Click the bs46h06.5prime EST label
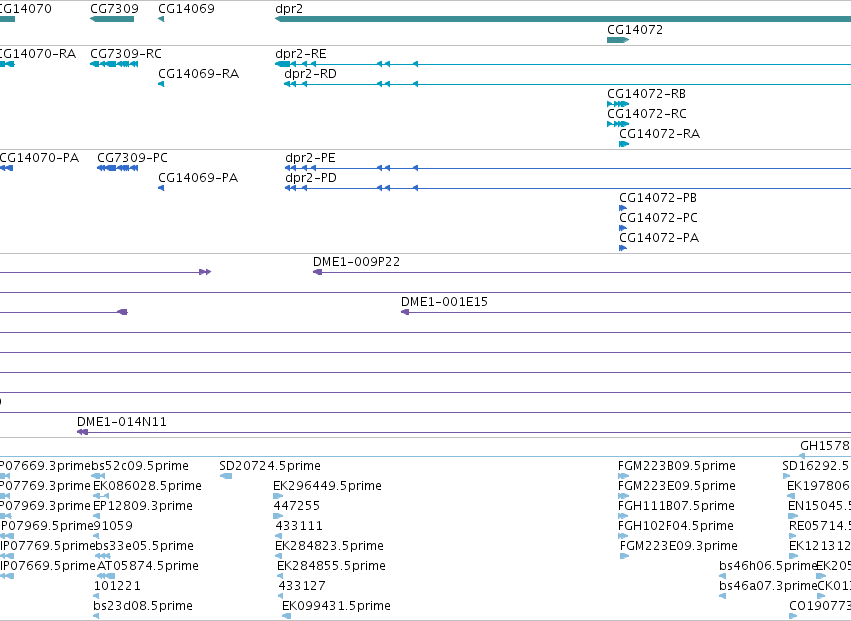 767,566
